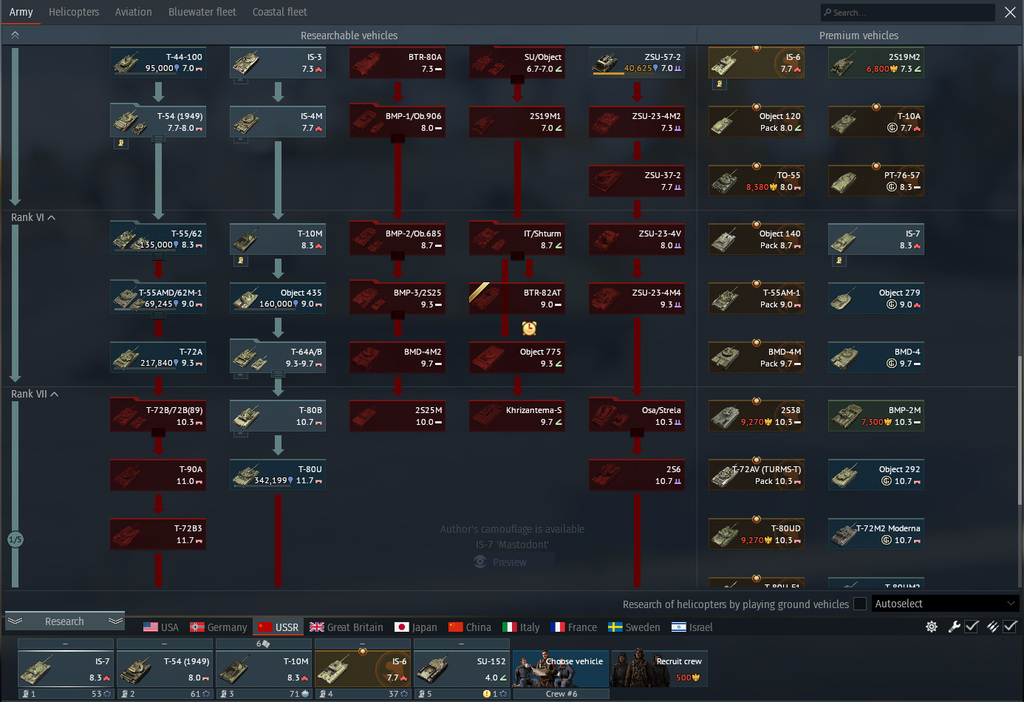Image resolution: width=1024 pixels, height=702 pixels.
Task: Select the T-80U tank card
Action: pos(278,475)
